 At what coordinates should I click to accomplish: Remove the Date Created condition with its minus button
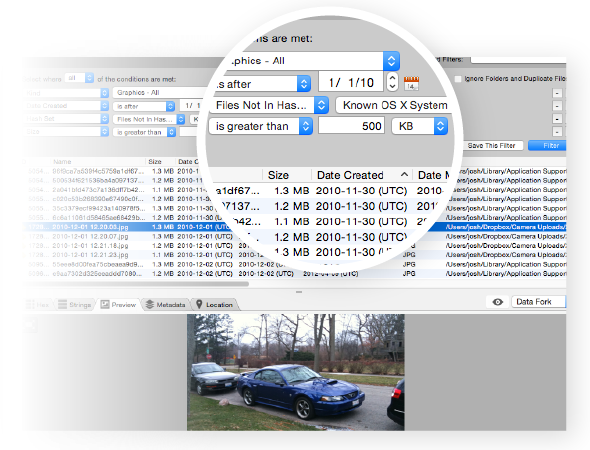click(x=557, y=106)
